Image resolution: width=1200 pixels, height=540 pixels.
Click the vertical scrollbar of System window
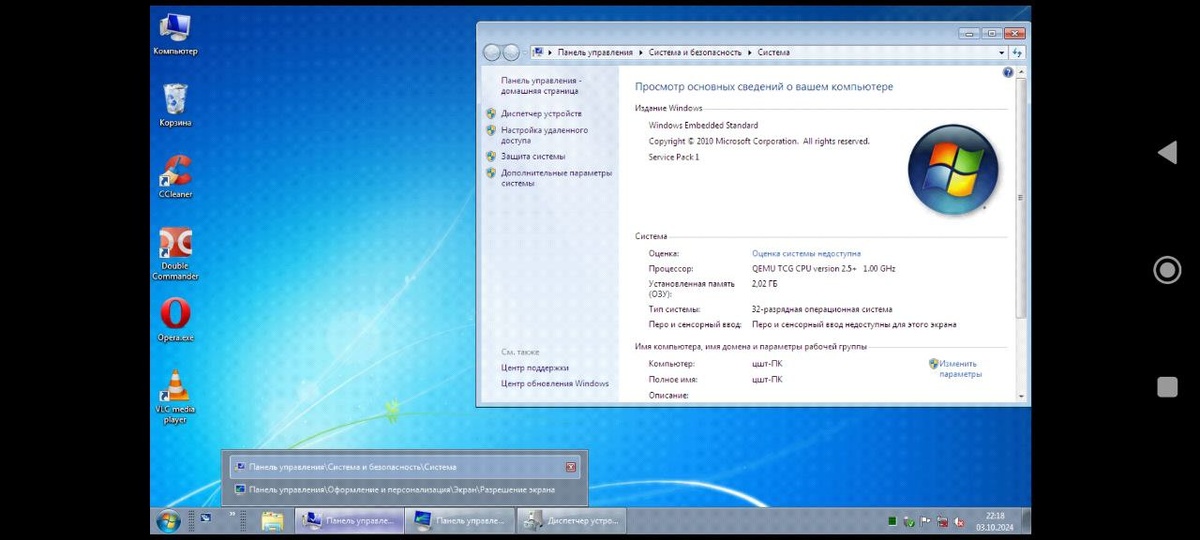(x=1020, y=200)
